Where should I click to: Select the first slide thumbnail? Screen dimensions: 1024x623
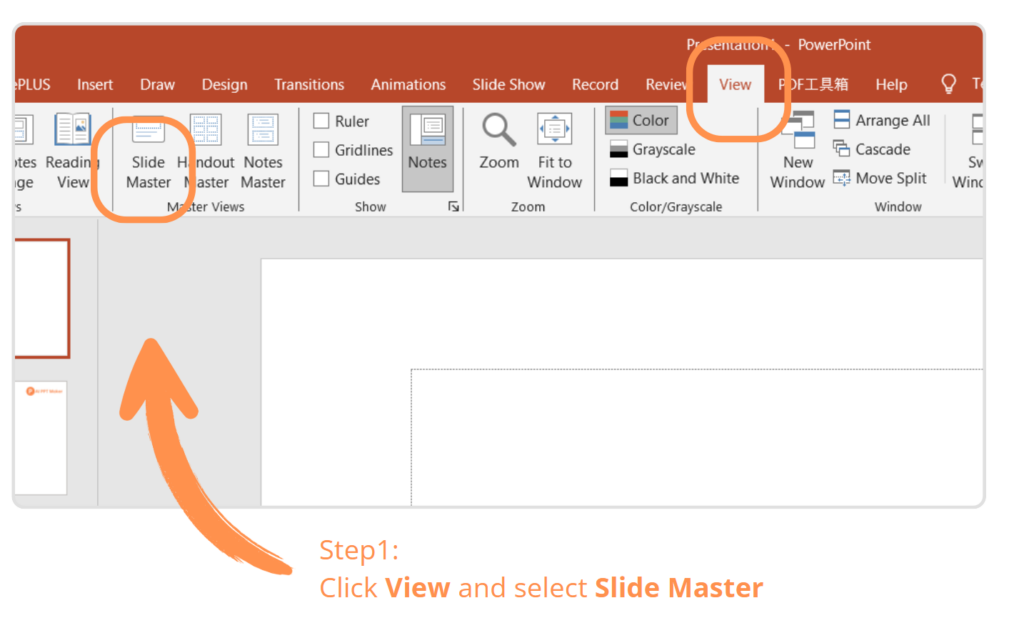[41, 298]
